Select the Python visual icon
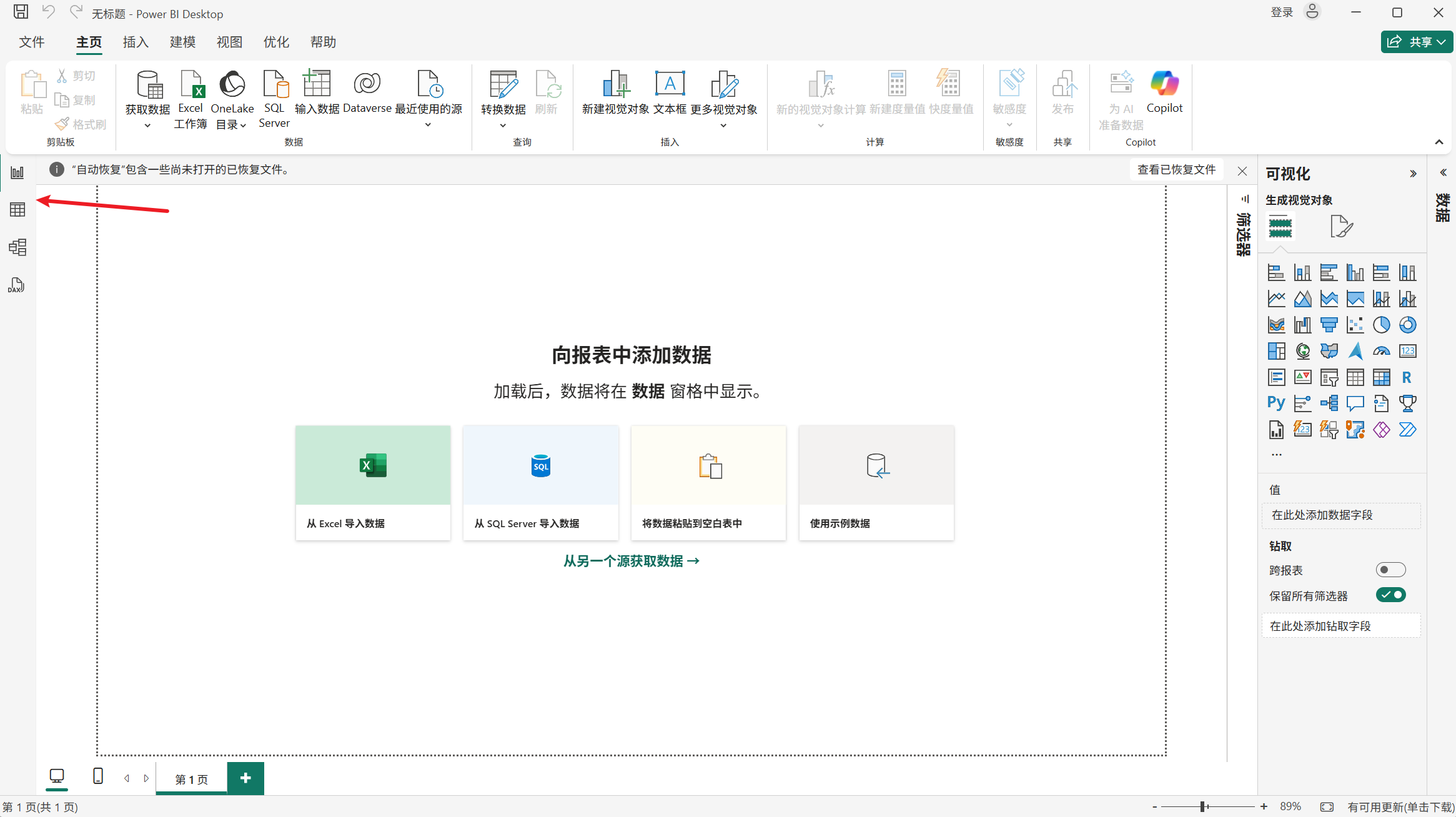Image resolution: width=1456 pixels, height=817 pixels. (x=1276, y=403)
